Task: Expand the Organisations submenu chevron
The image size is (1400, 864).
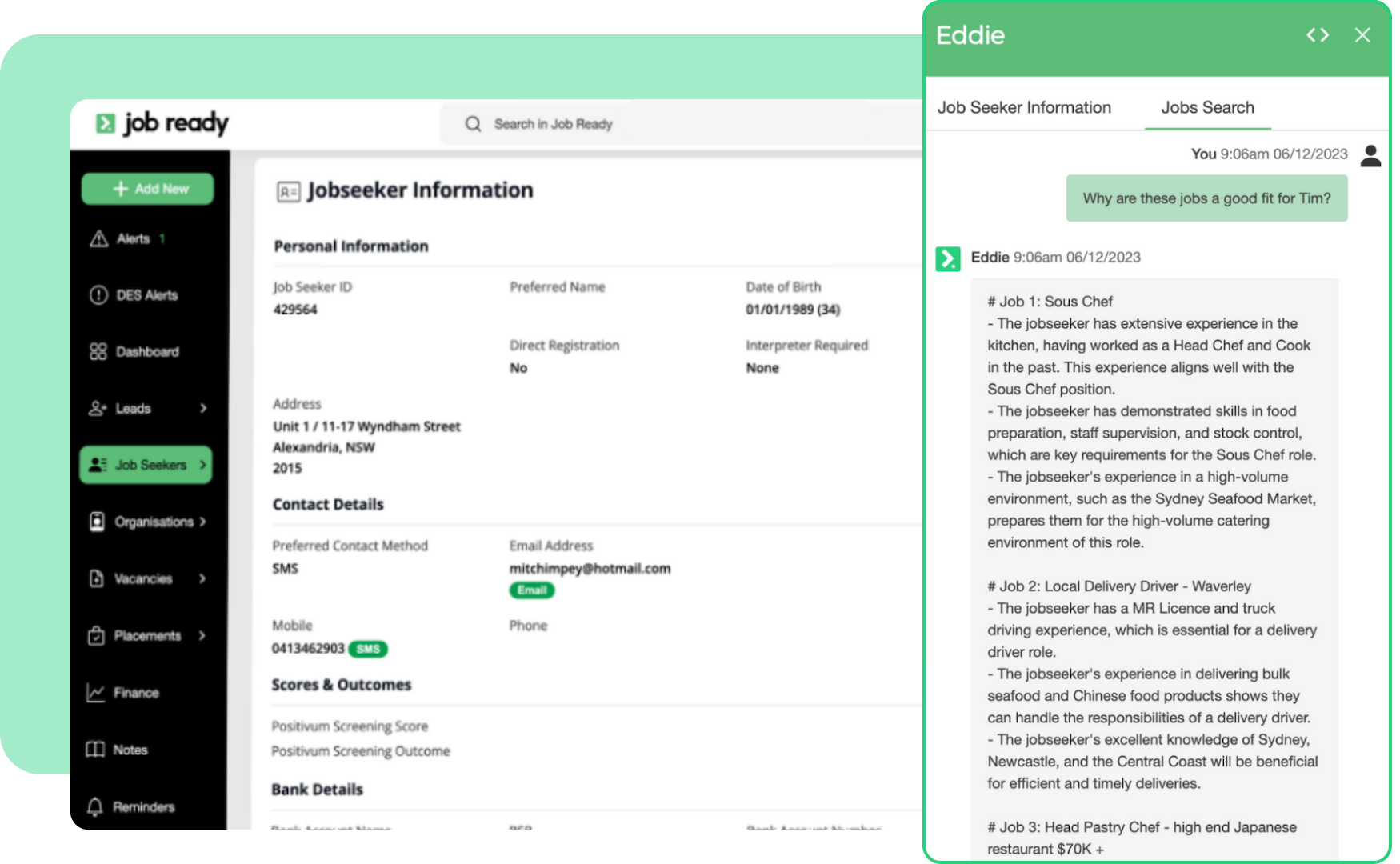Action: click(202, 522)
